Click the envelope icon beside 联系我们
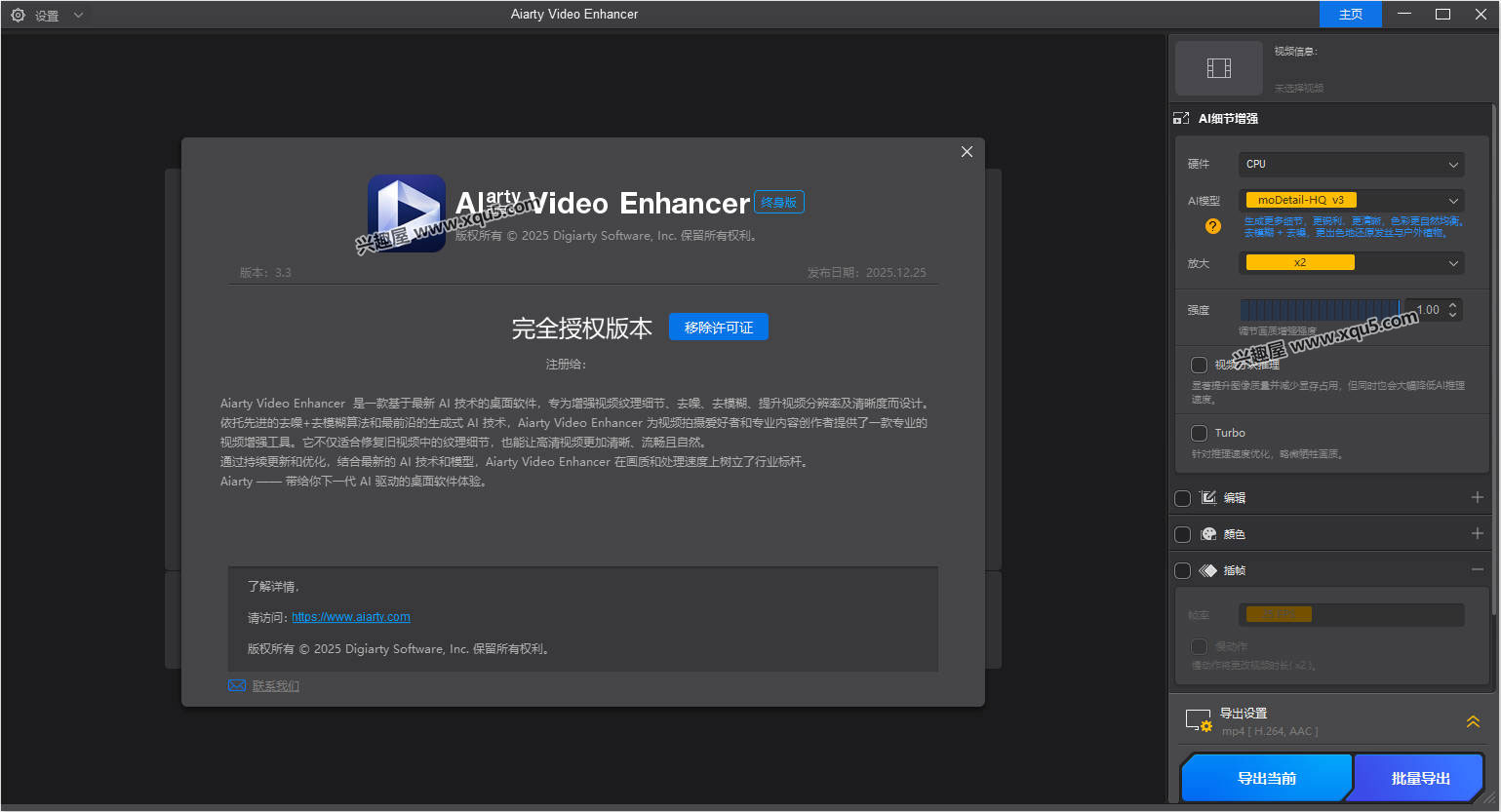This screenshot has width=1501, height=812. (236, 685)
